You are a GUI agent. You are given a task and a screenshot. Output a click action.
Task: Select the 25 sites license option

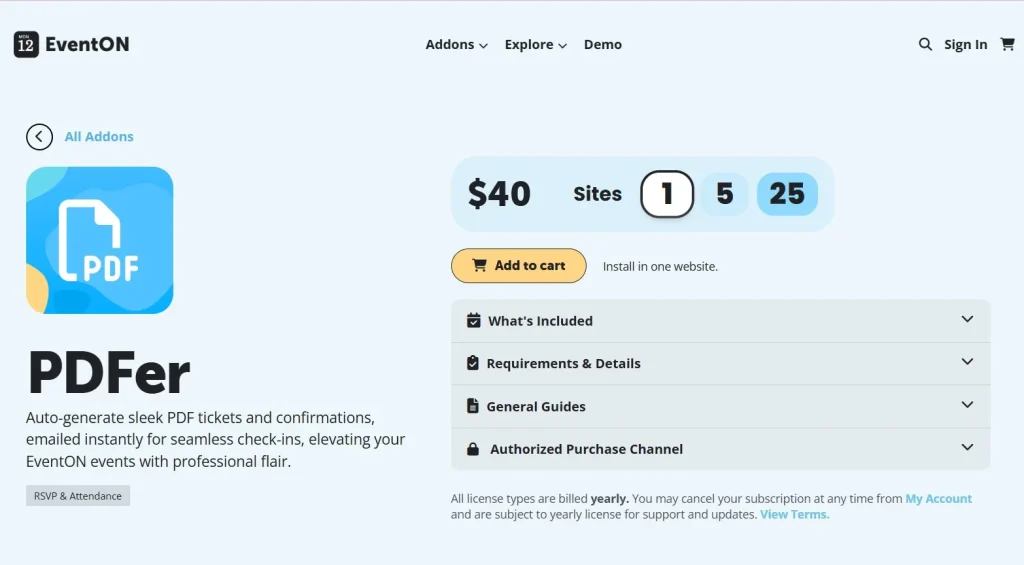tap(787, 194)
